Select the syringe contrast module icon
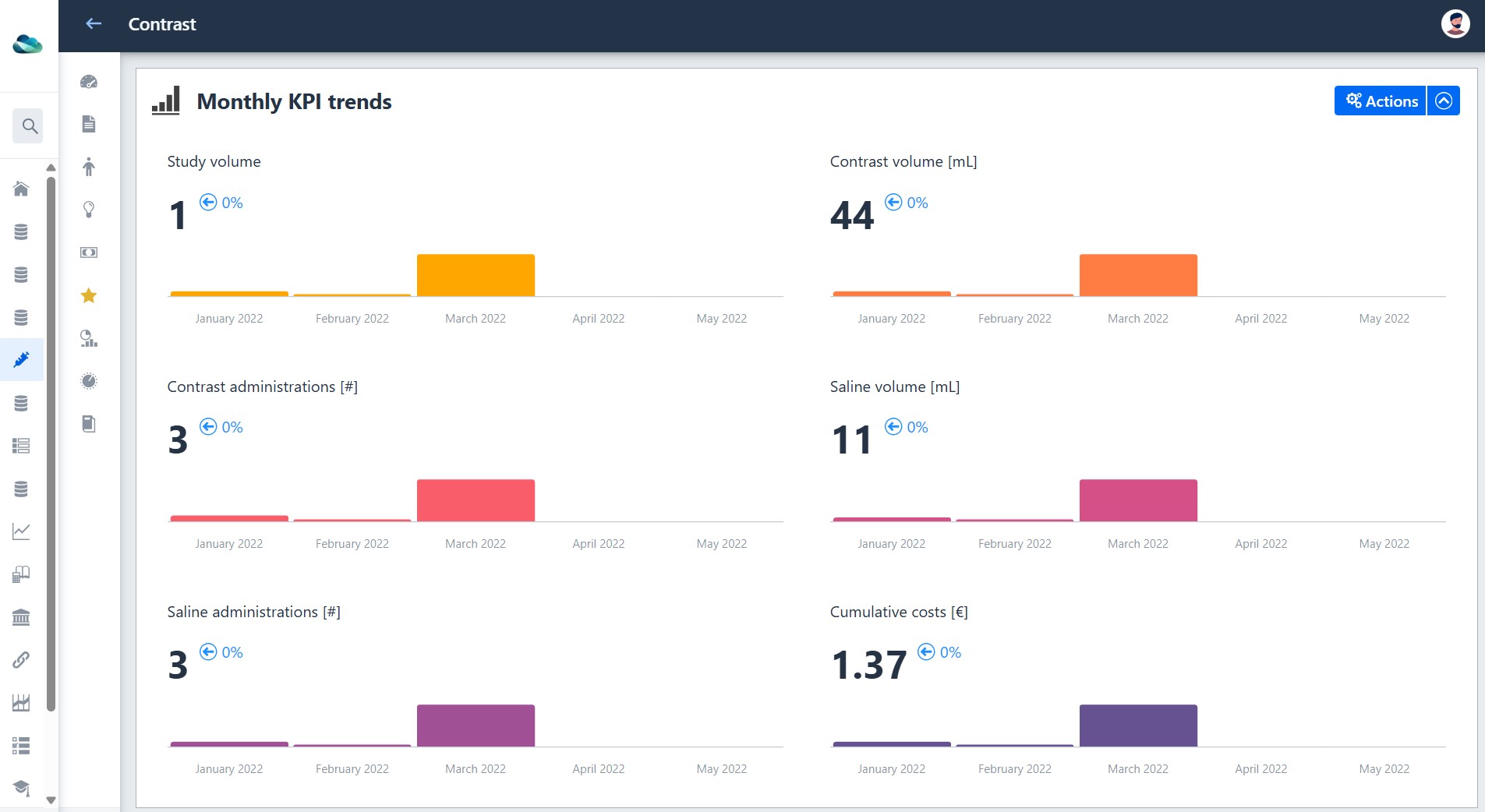Screen dimensions: 1485x812 (x=21, y=359)
